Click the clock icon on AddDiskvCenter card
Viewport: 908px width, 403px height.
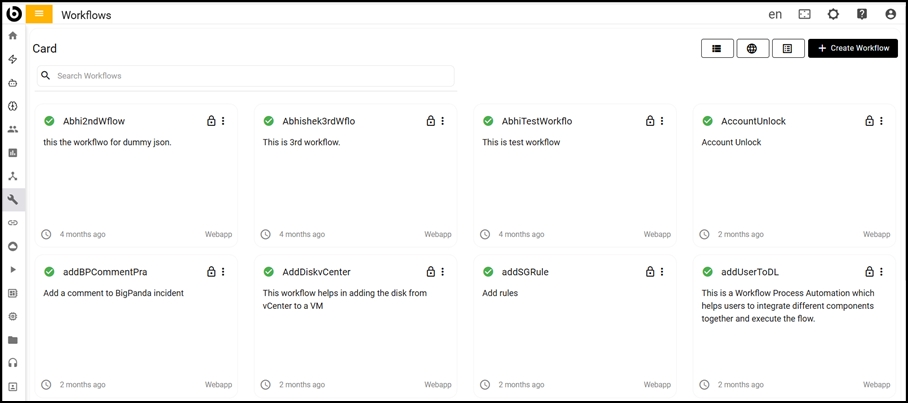(x=266, y=384)
